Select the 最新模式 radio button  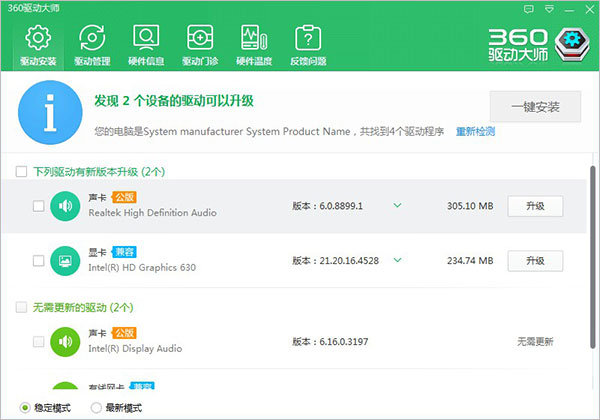(96, 407)
